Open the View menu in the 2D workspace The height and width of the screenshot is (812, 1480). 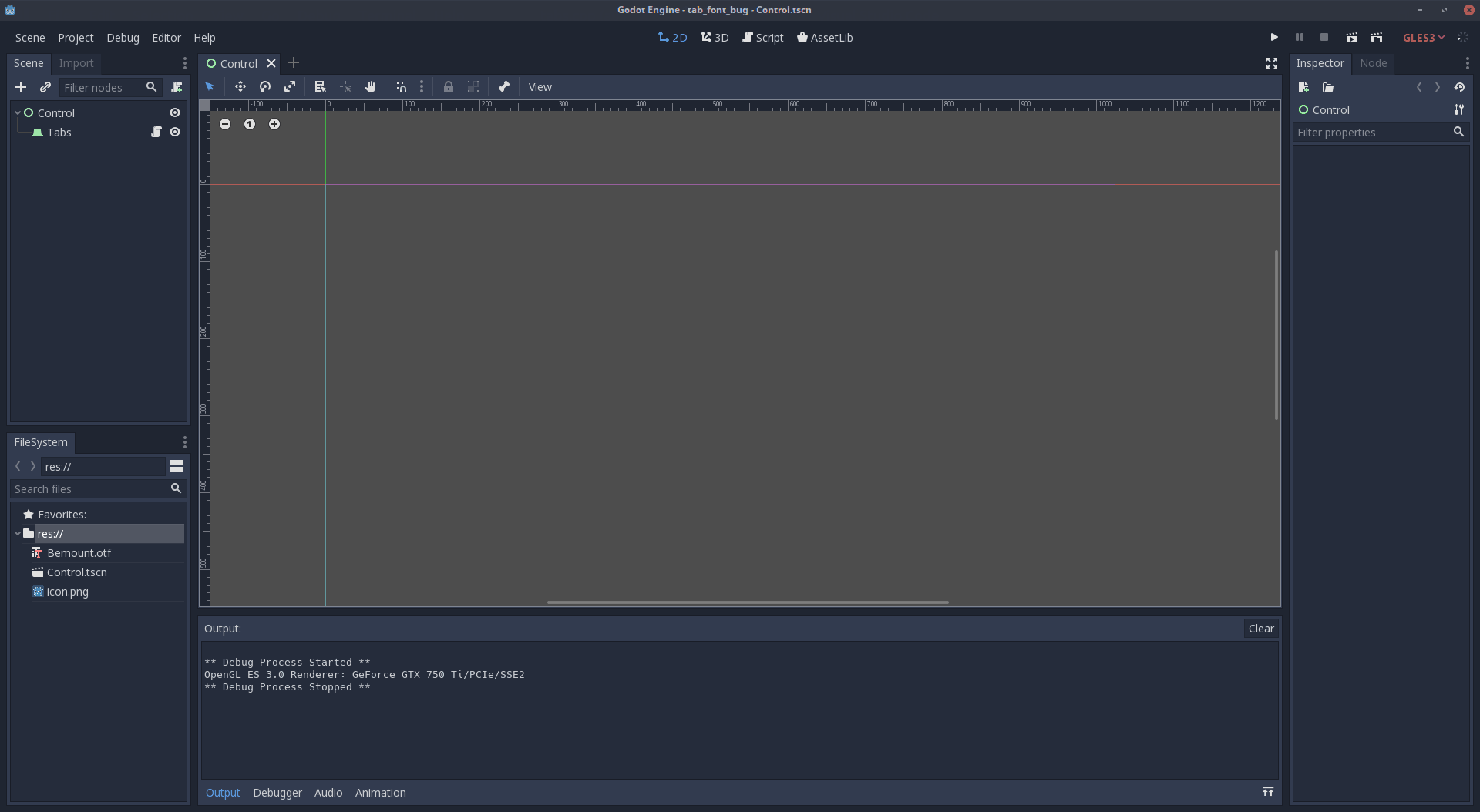(x=540, y=86)
